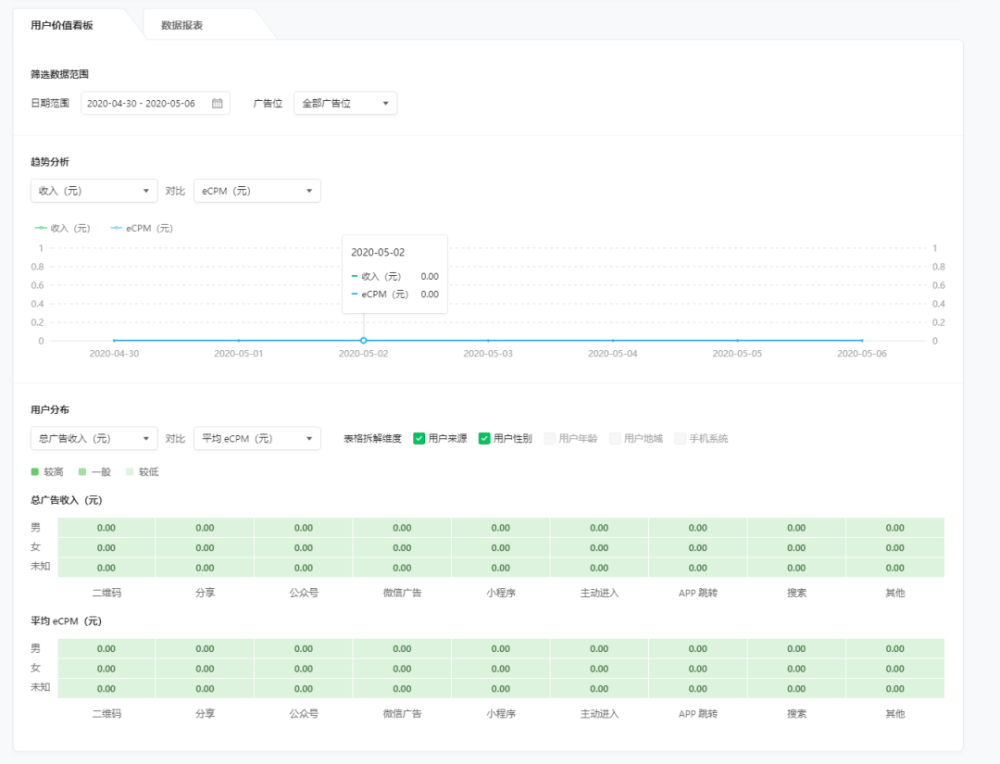The width and height of the screenshot is (1000, 764).
Task: Toggle the 收入 (元) legend line marker
Action: tap(41, 228)
